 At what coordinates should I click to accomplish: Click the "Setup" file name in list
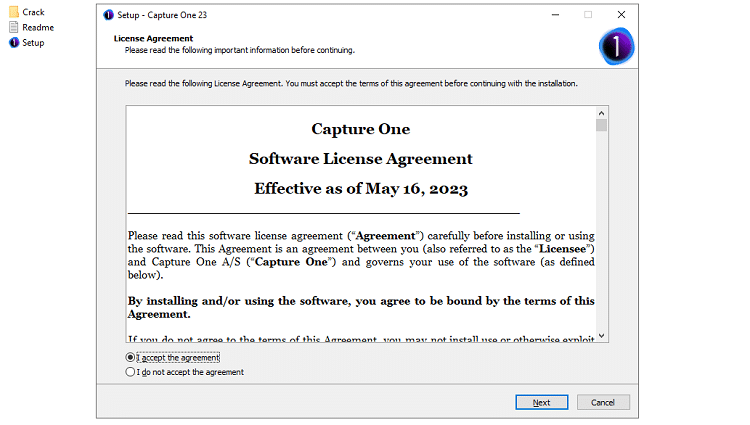pos(33,43)
